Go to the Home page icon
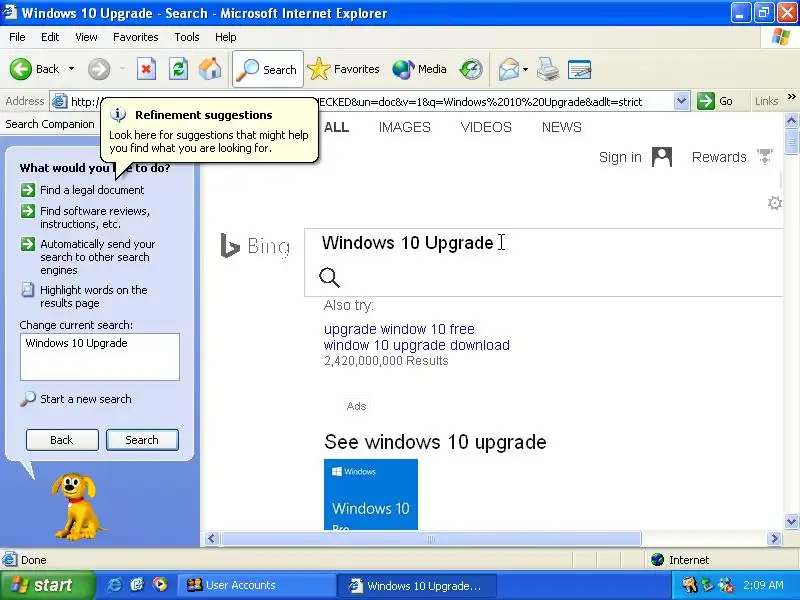Screen dimensions: 800x600 [210, 69]
